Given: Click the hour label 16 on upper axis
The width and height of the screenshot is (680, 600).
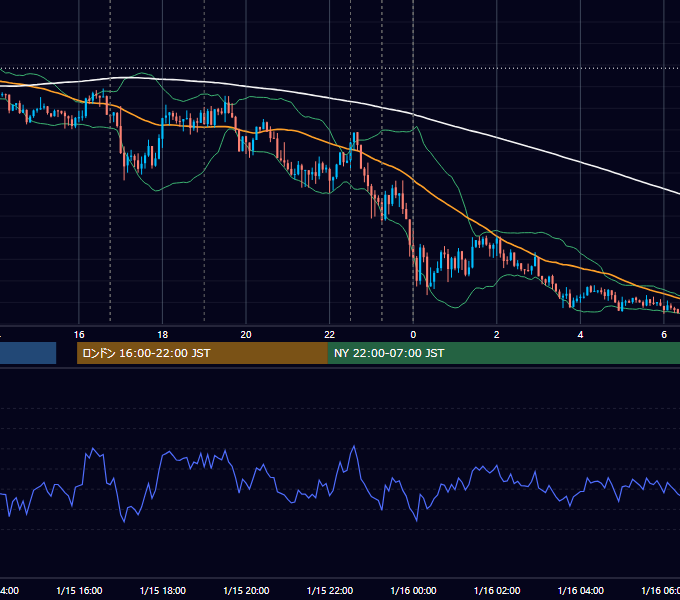Looking at the screenshot, I should [79, 335].
